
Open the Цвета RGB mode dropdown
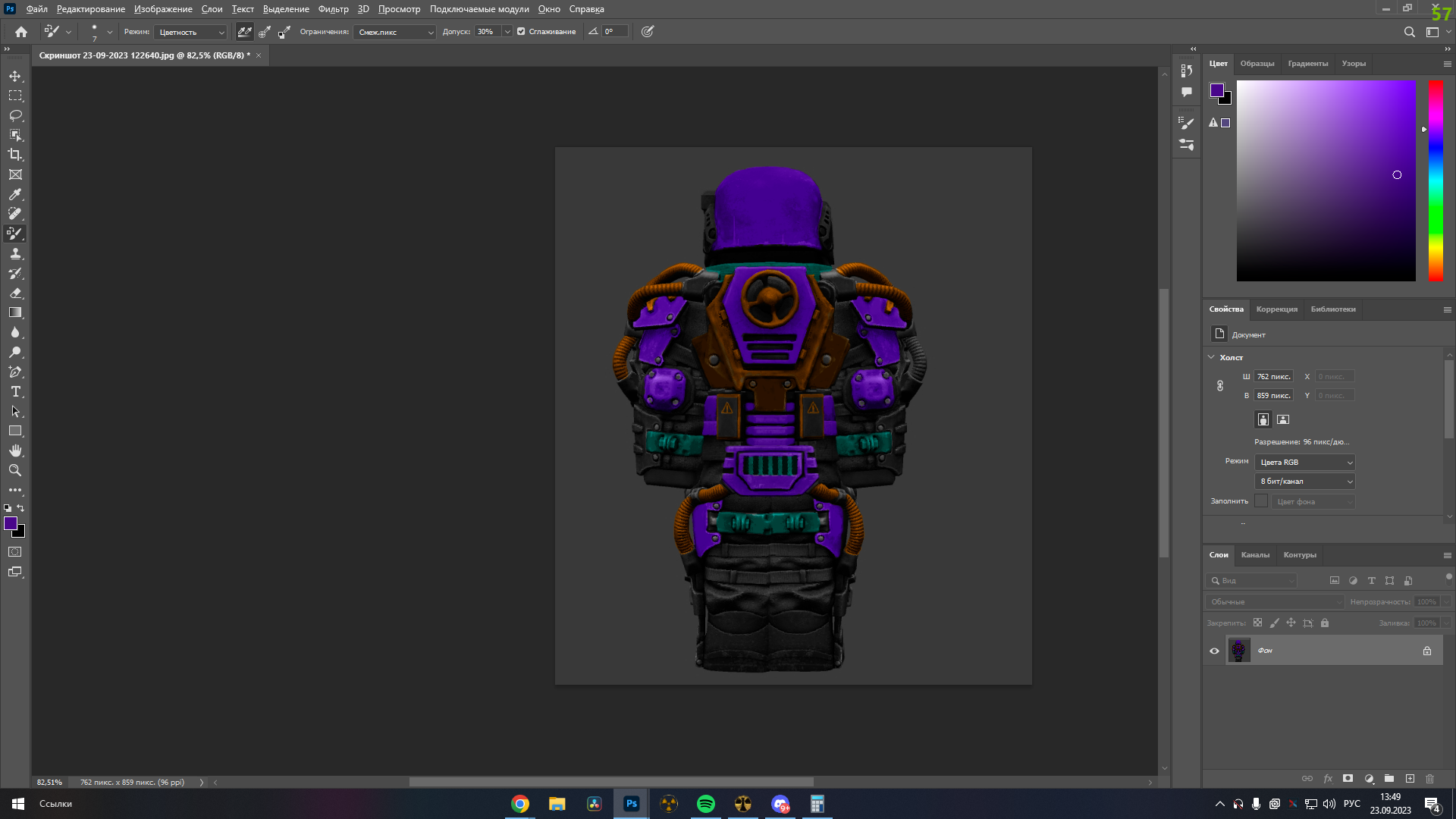point(1305,463)
